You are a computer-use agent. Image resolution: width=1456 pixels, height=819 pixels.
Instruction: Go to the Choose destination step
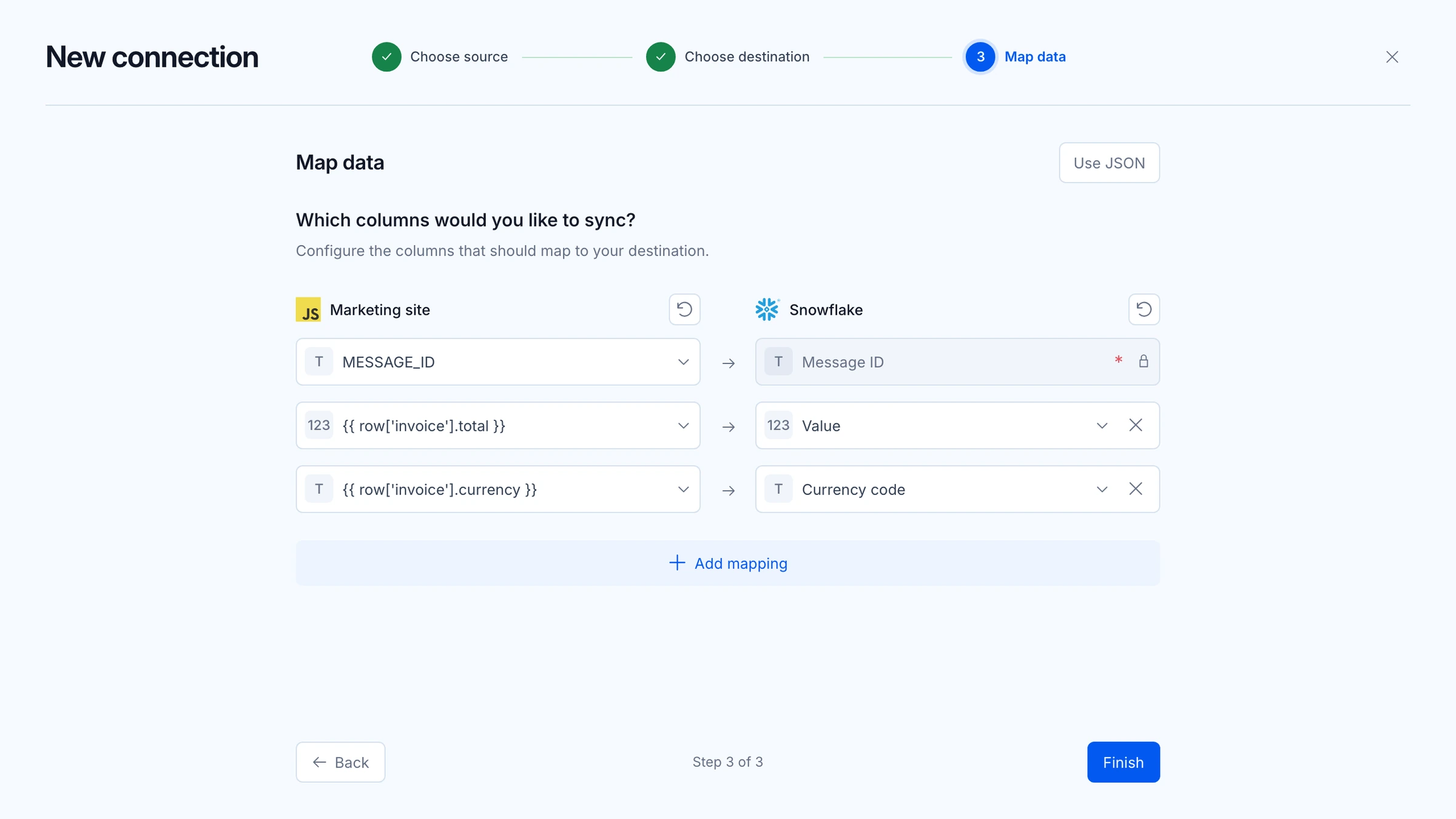point(747,57)
